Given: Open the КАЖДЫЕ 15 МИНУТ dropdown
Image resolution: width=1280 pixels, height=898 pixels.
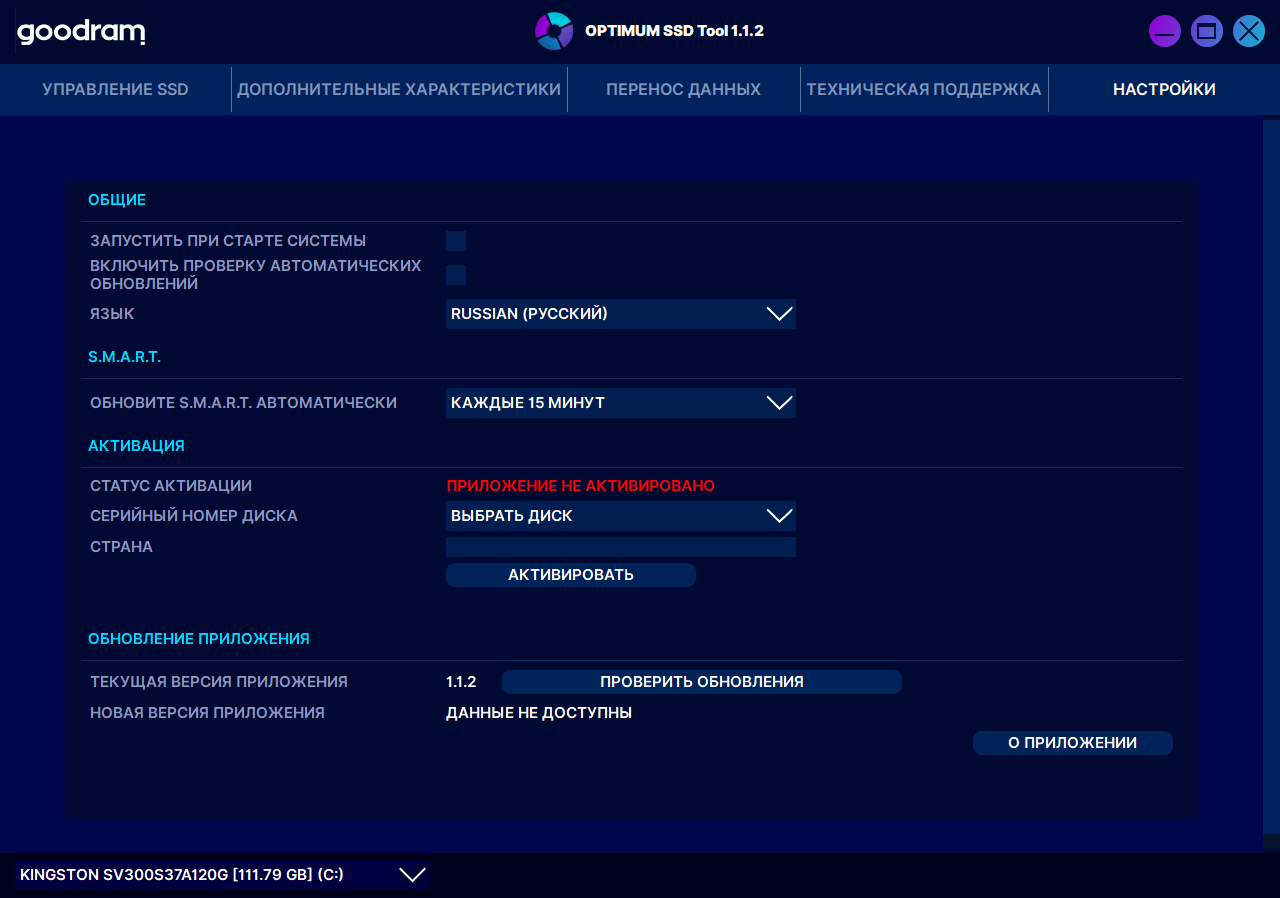Looking at the screenshot, I should (621, 403).
